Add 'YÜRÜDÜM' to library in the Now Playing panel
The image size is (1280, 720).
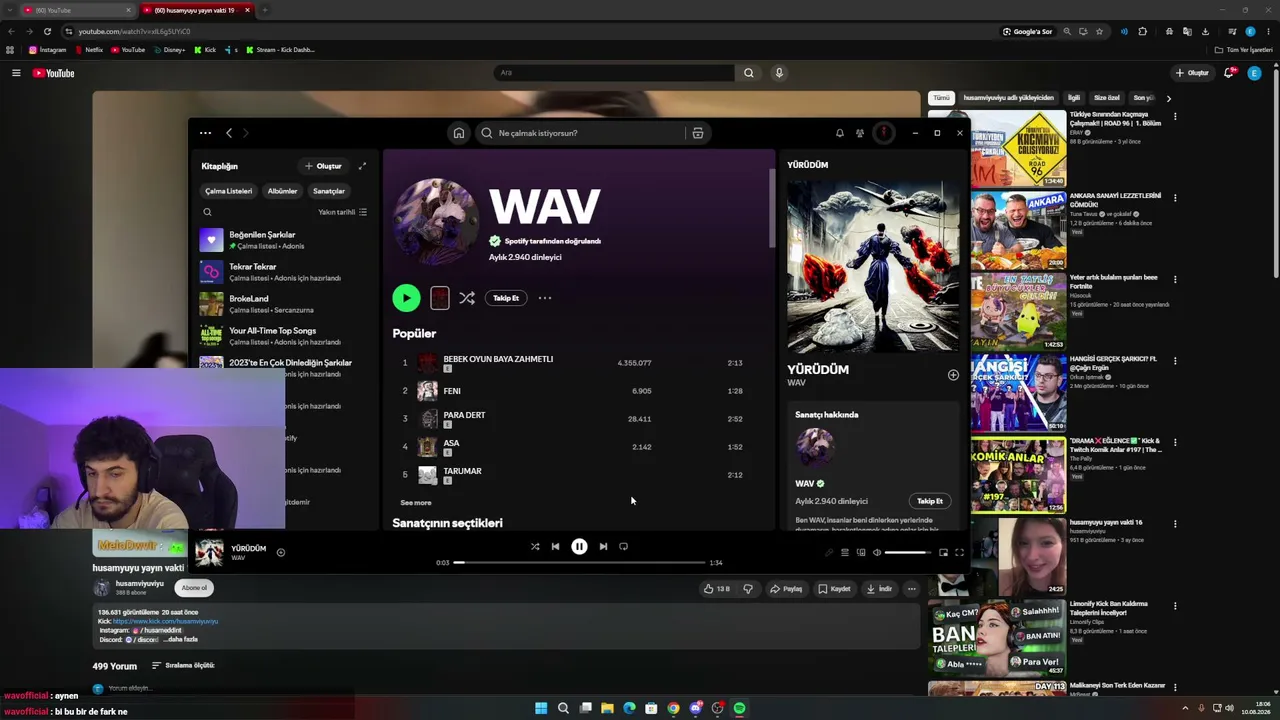[953, 375]
